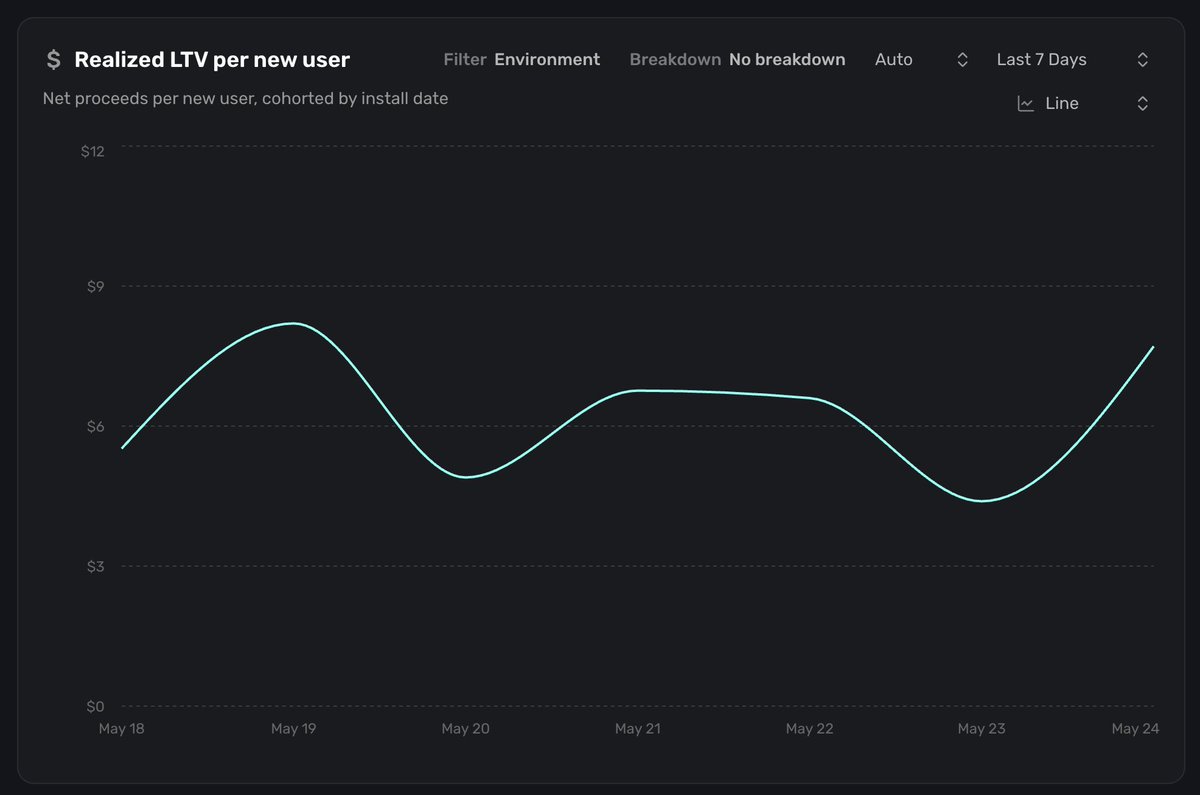Click the $9 axis label
Image resolution: width=1200 pixels, height=795 pixels.
click(96, 287)
